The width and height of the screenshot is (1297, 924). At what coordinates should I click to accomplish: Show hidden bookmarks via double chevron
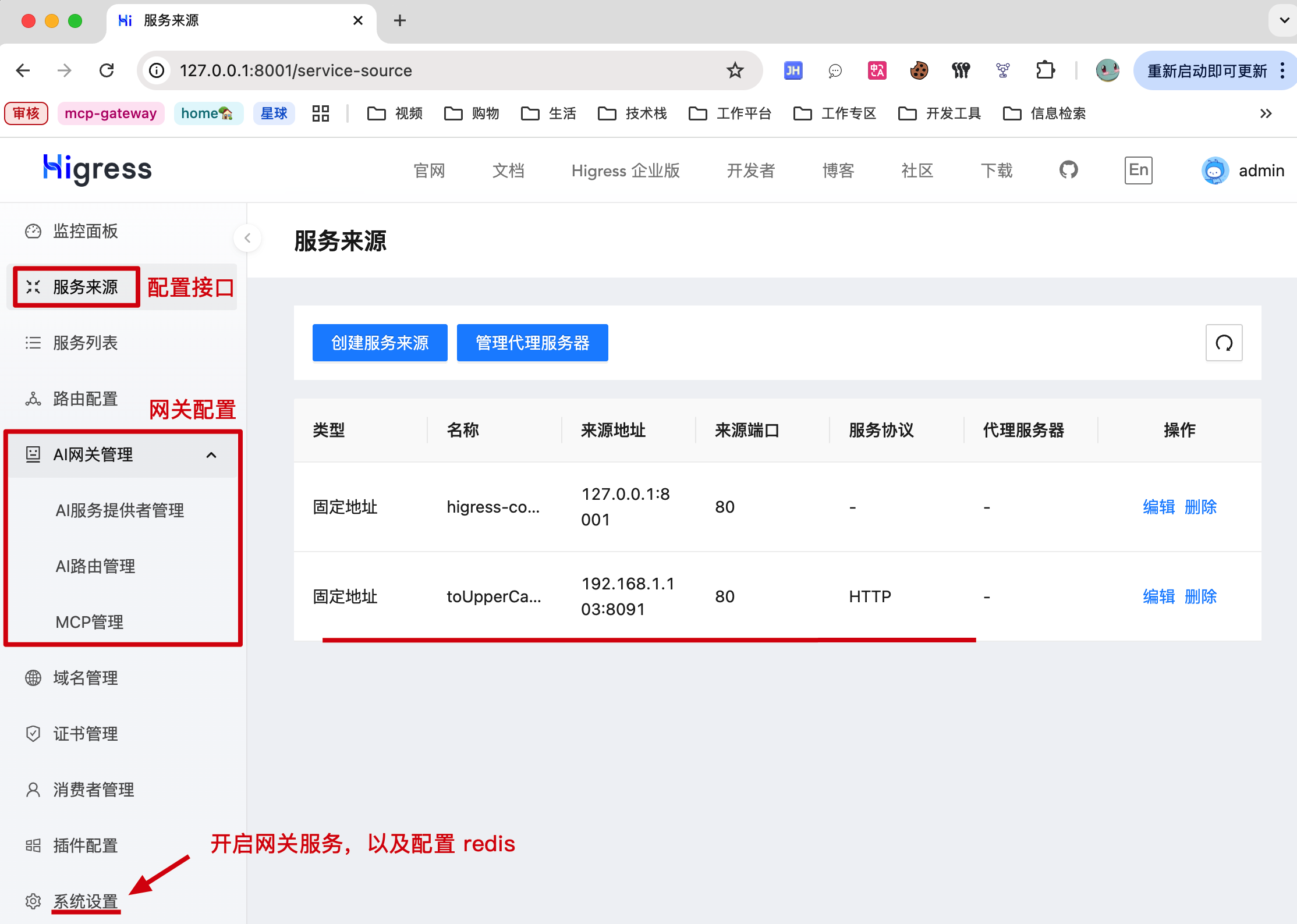click(x=1266, y=113)
